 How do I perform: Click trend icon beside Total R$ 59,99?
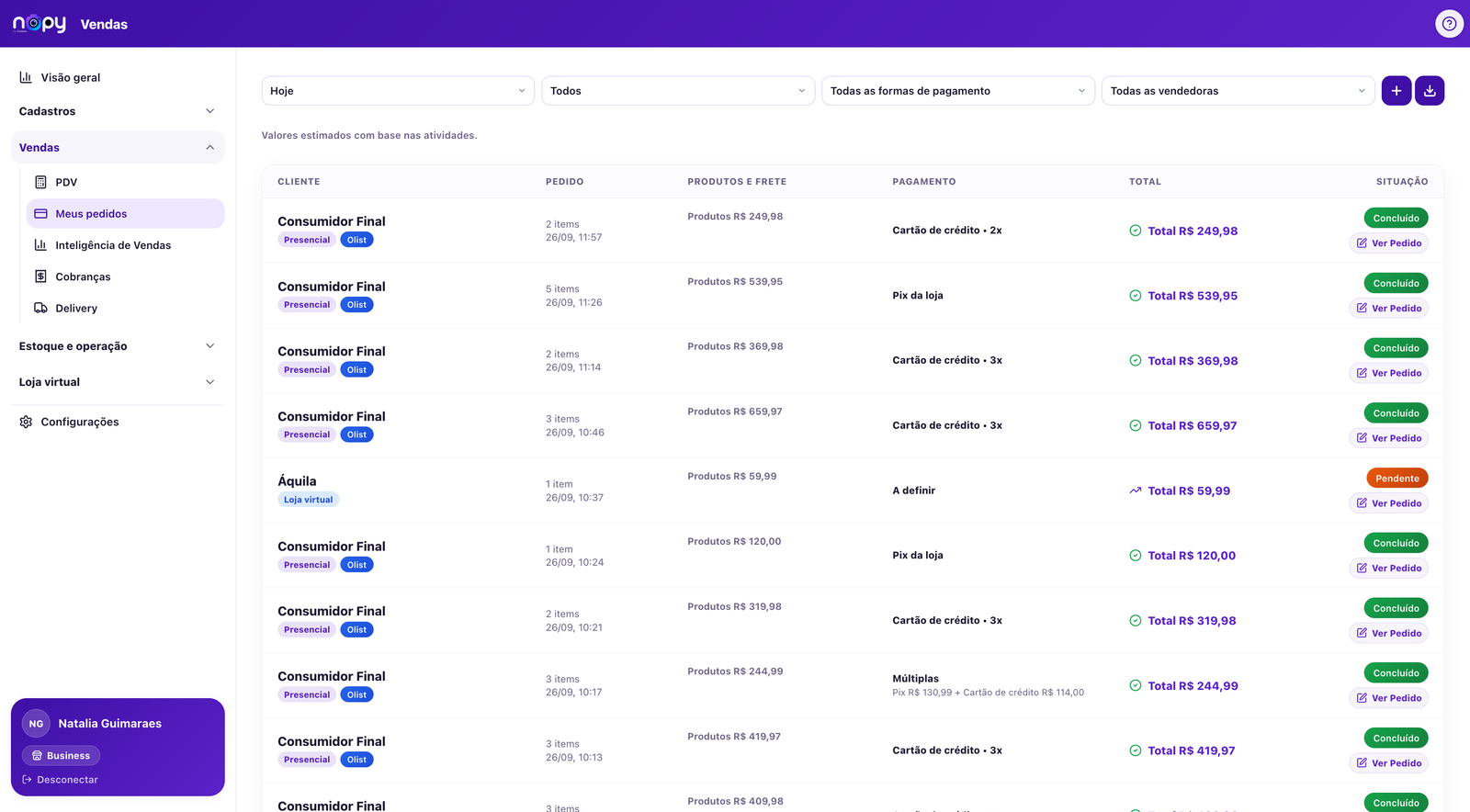point(1136,491)
